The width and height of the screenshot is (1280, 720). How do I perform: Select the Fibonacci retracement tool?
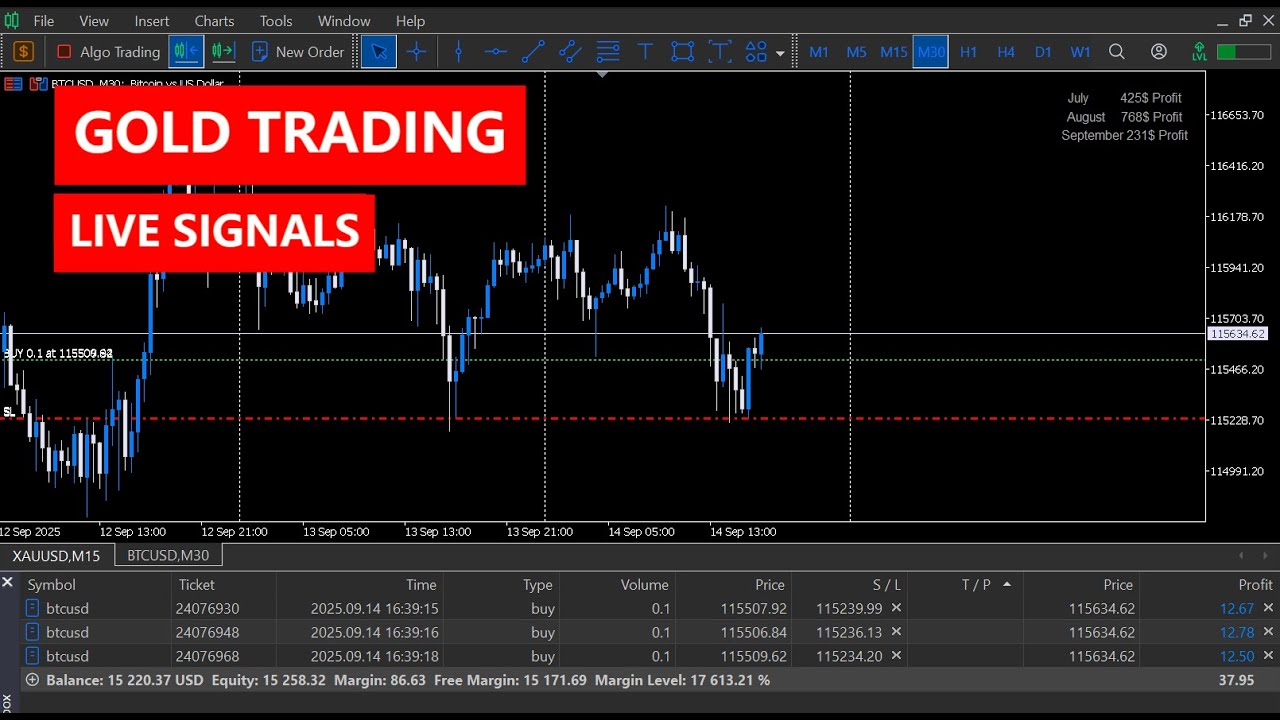coord(608,51)
